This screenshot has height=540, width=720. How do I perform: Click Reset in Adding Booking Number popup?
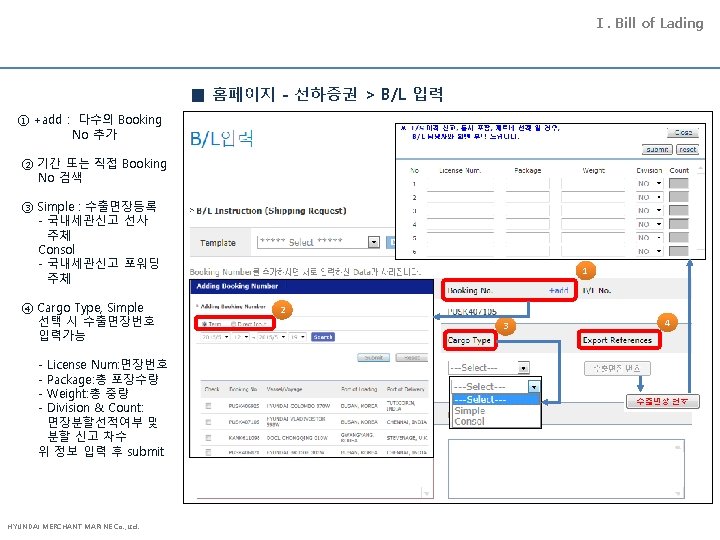411,358
